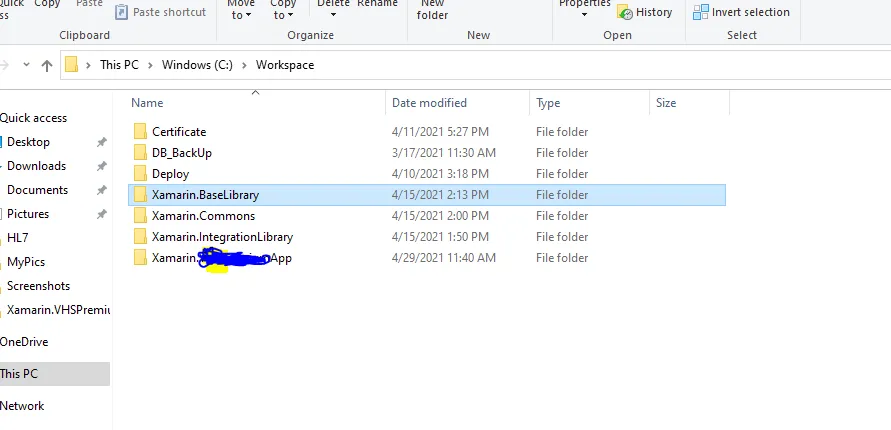
Task: Click the Invert selection grid icon
Action: (x=701, y=12)
